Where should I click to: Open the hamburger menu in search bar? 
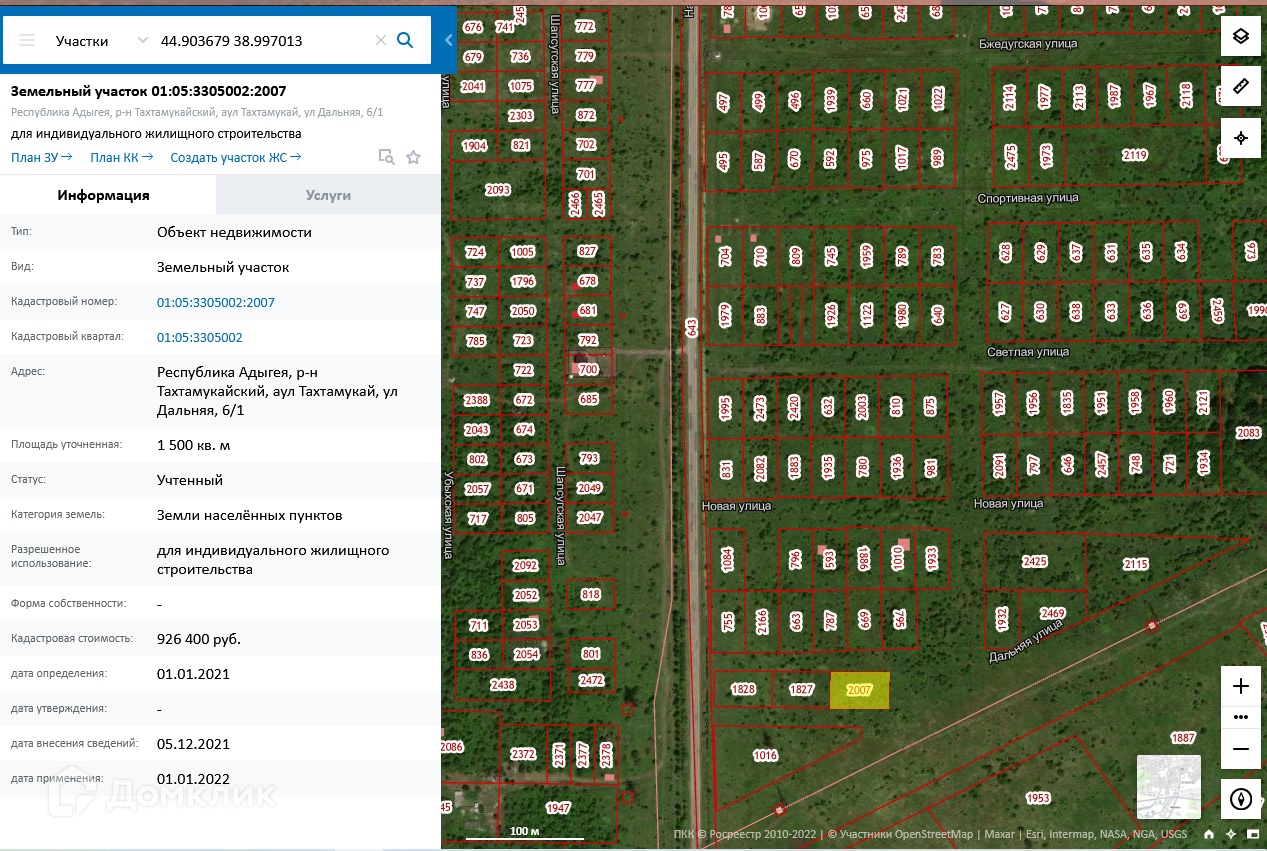pyautogui.click(x=27, y=40)
